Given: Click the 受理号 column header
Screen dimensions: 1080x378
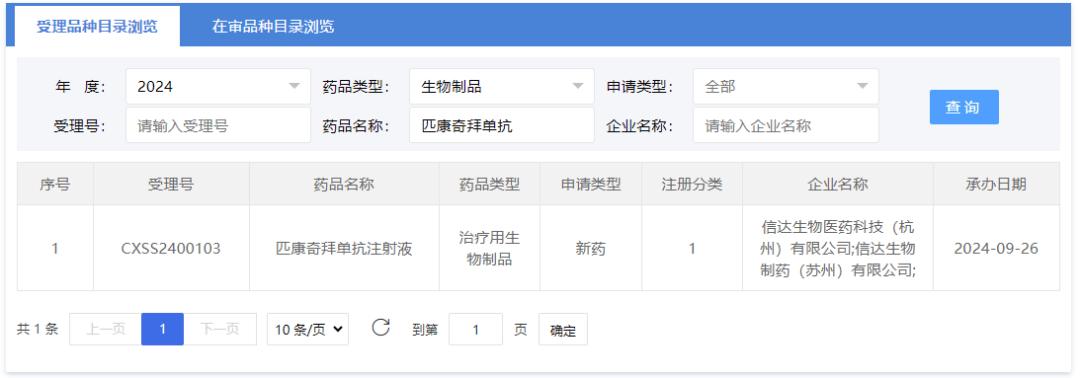Looking at the screenshot, I should point(171,184).
